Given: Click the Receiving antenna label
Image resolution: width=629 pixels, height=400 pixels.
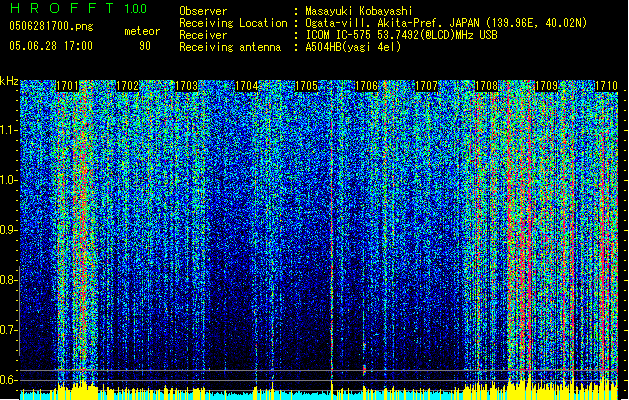Looking at the screenshot, I should pyautogui.click(x=230, y=47).
